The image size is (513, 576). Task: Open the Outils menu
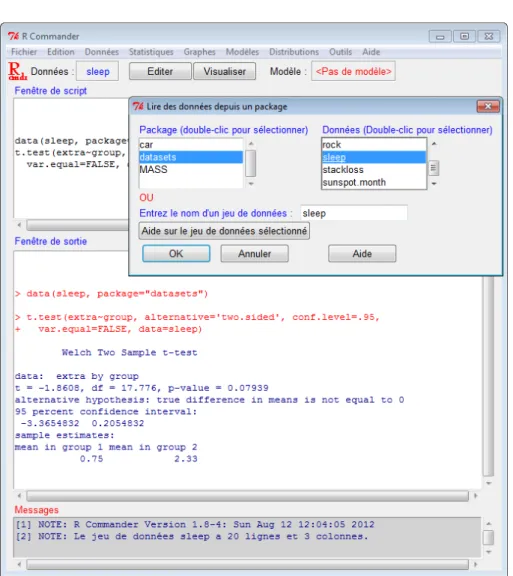pyautogui.click(x=341, y=52)
